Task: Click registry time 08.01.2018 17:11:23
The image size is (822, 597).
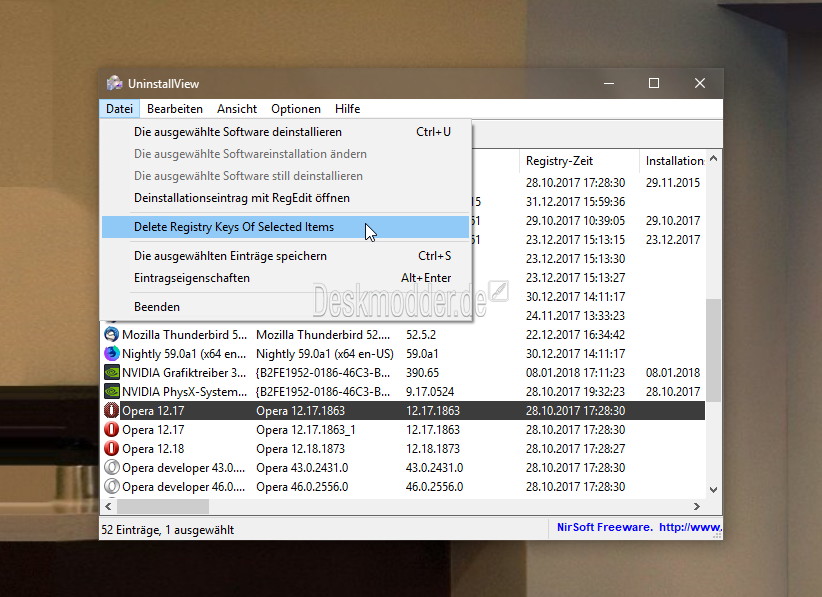Action: [x=575, y=373]
